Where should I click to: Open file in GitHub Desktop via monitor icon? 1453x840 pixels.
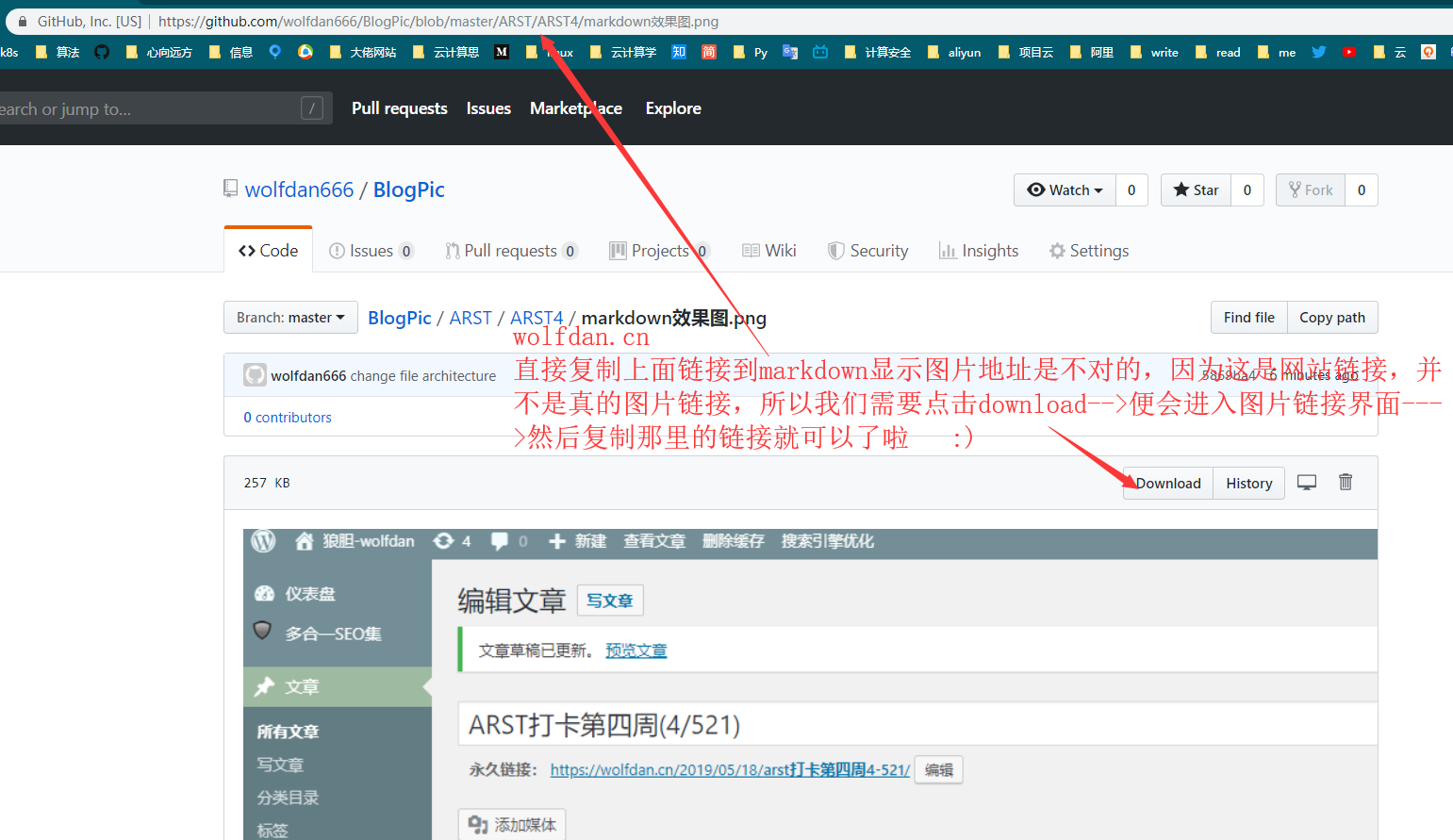[1307, 482]
